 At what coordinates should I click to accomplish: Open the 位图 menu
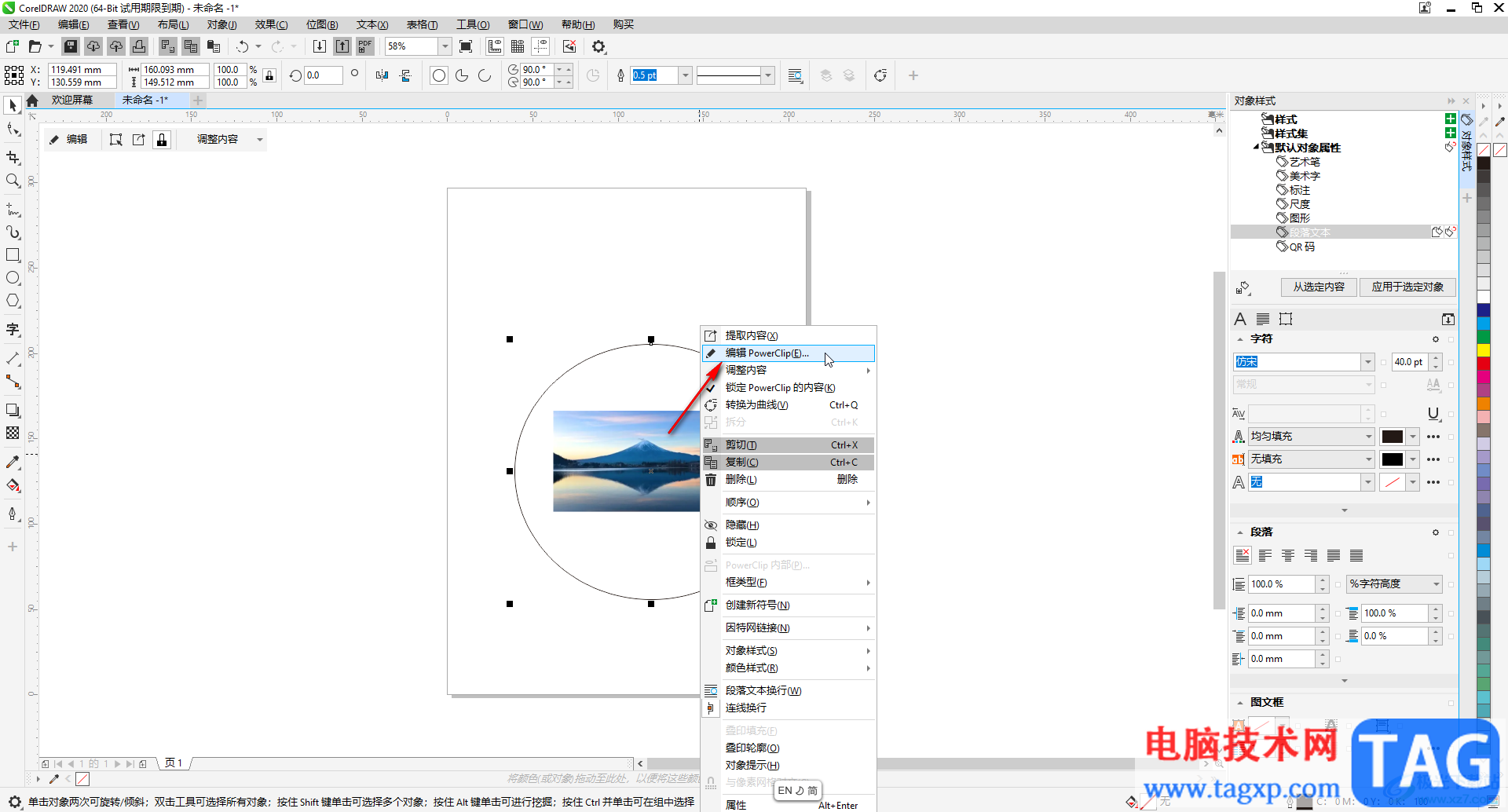[x=322, y=24]
